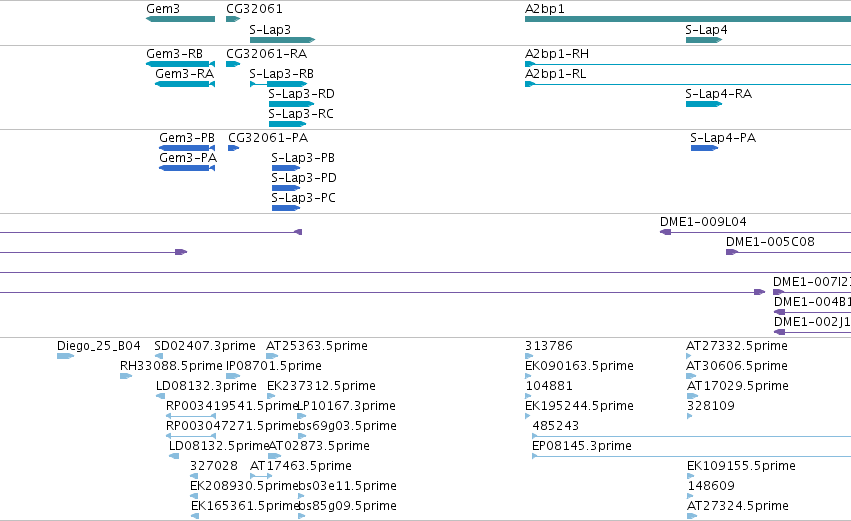
Task: Select the Gem3-RA transcript label
Action: [x=185, y=74]
